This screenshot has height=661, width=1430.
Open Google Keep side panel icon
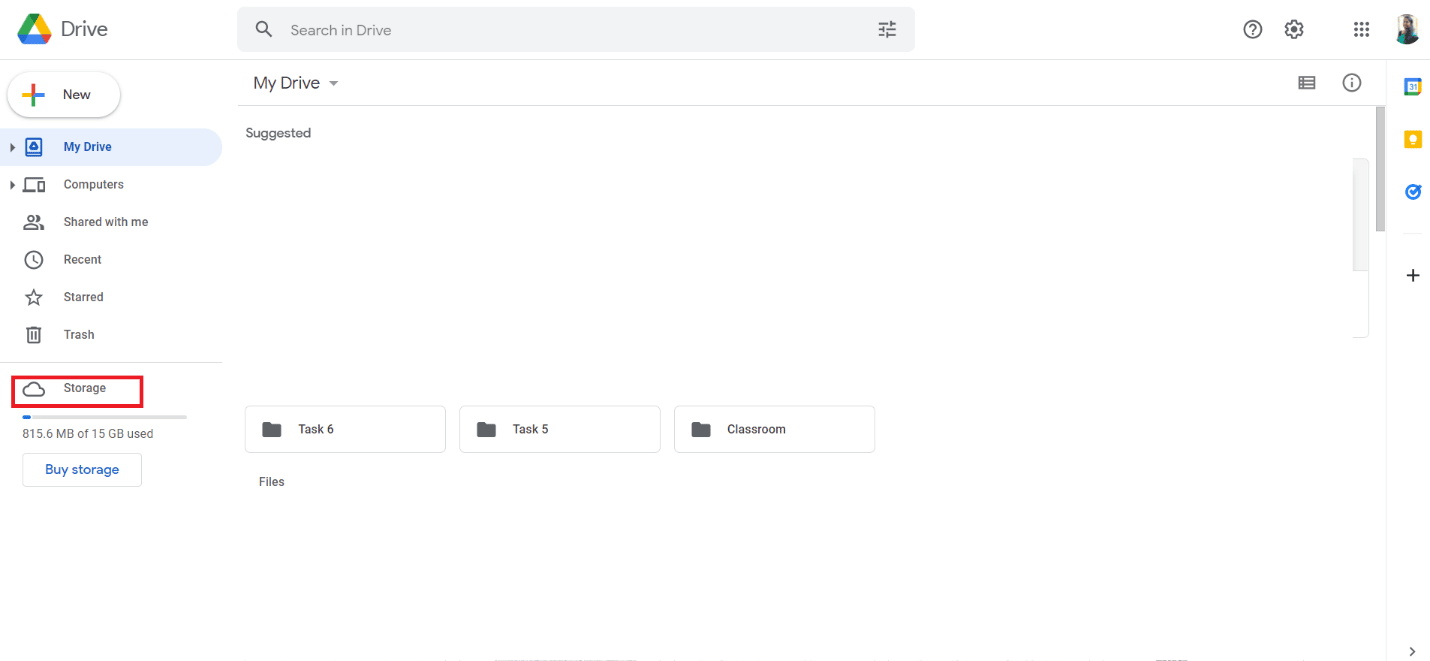coord(1413,139)
